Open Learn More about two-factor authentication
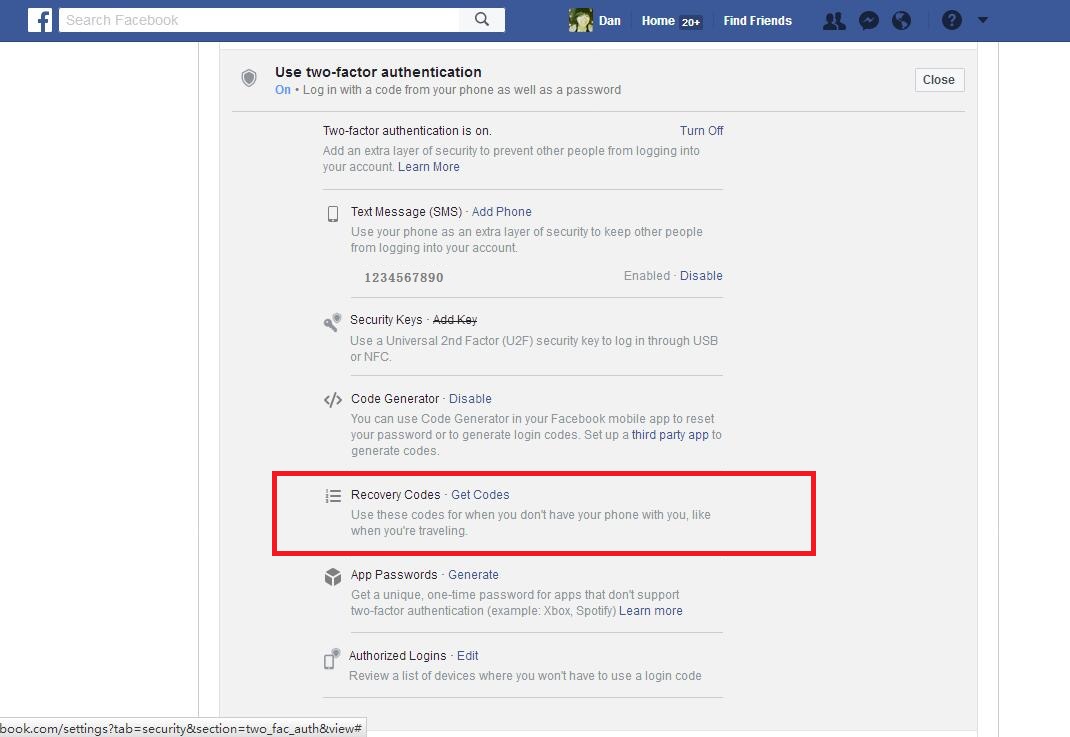Image resolution: width=1070 pixels, height=737 pixels. click(x=429, y=167)
